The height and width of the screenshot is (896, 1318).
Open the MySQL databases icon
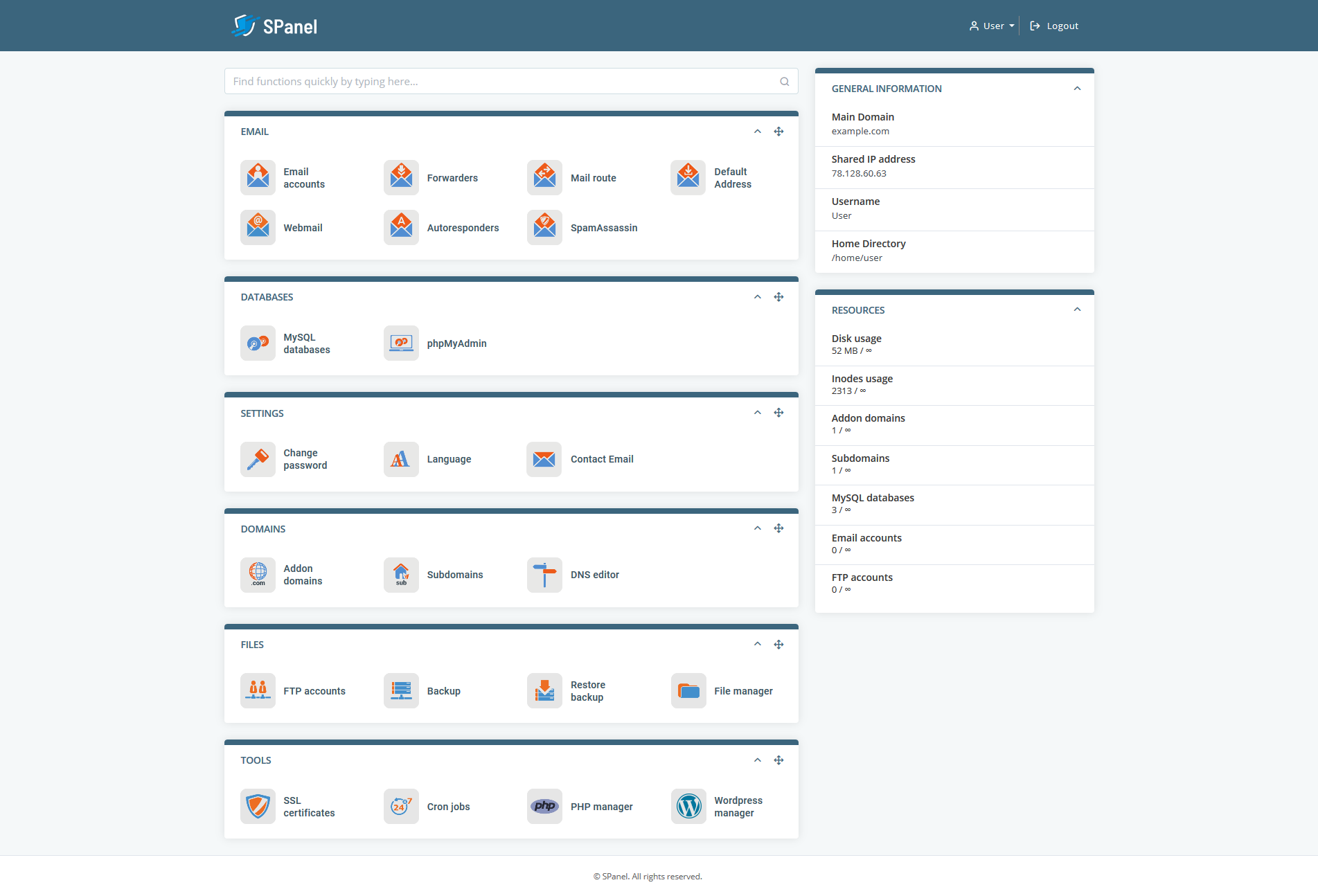[x=258, y=343]
